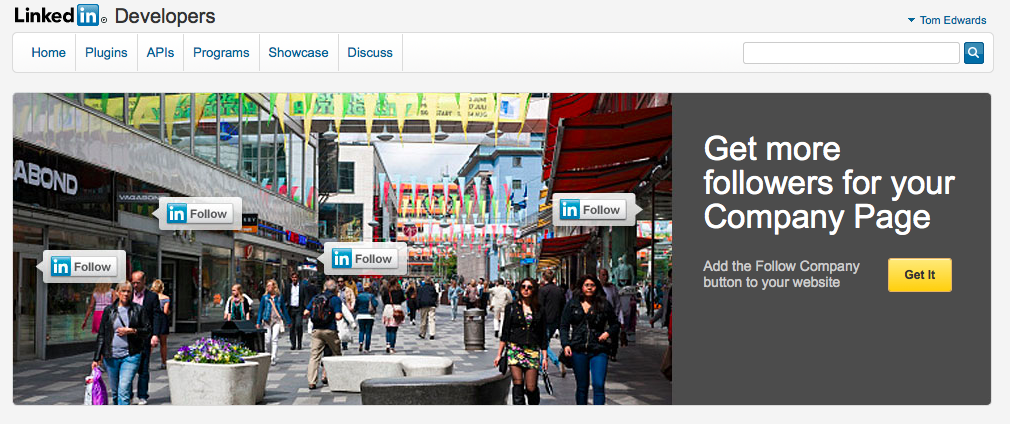Click the Follow badge below the red awning
This screenshot has width=1010, height=424.
[x=597, y=209]
